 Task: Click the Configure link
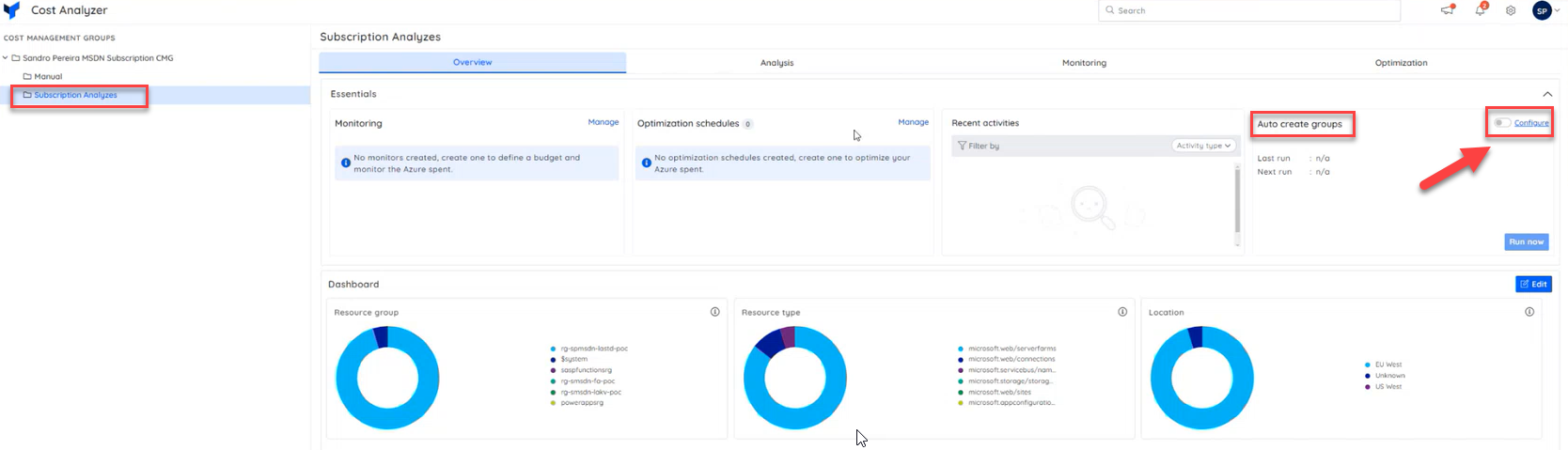pyautogui.click(x=1531, y=123)
